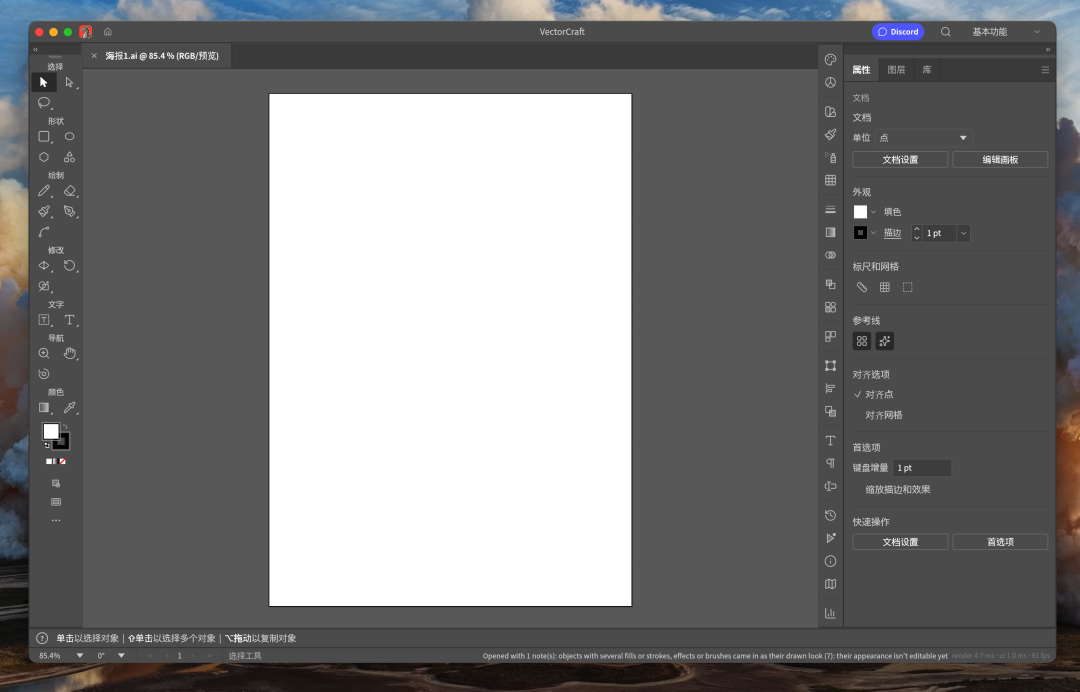
Task: Open the Info panel icon
Action: [x=831, y=561]
